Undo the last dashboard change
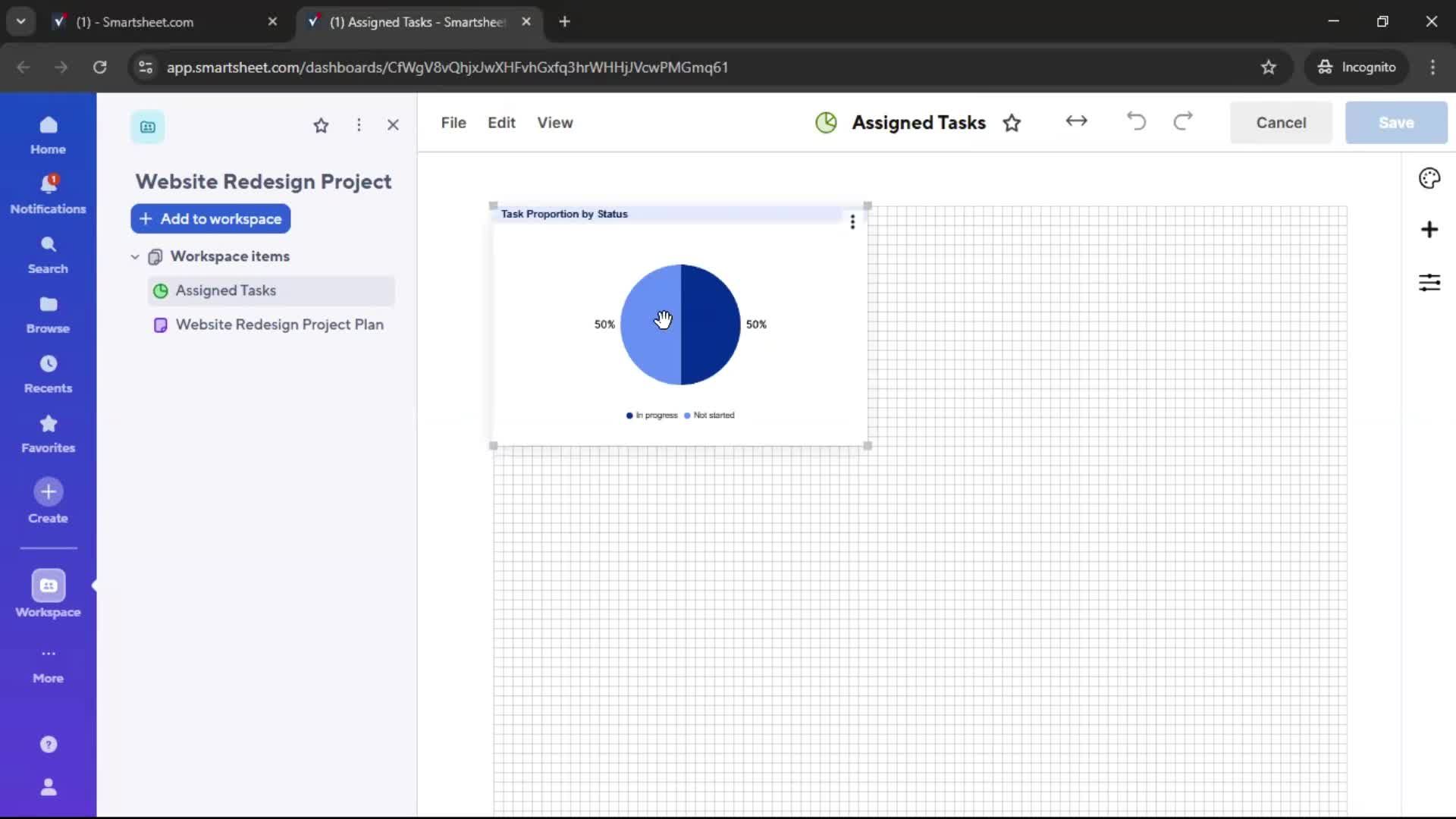Image resolution: width=1456 pixels, height=819 pixels. click(1135, 122)
